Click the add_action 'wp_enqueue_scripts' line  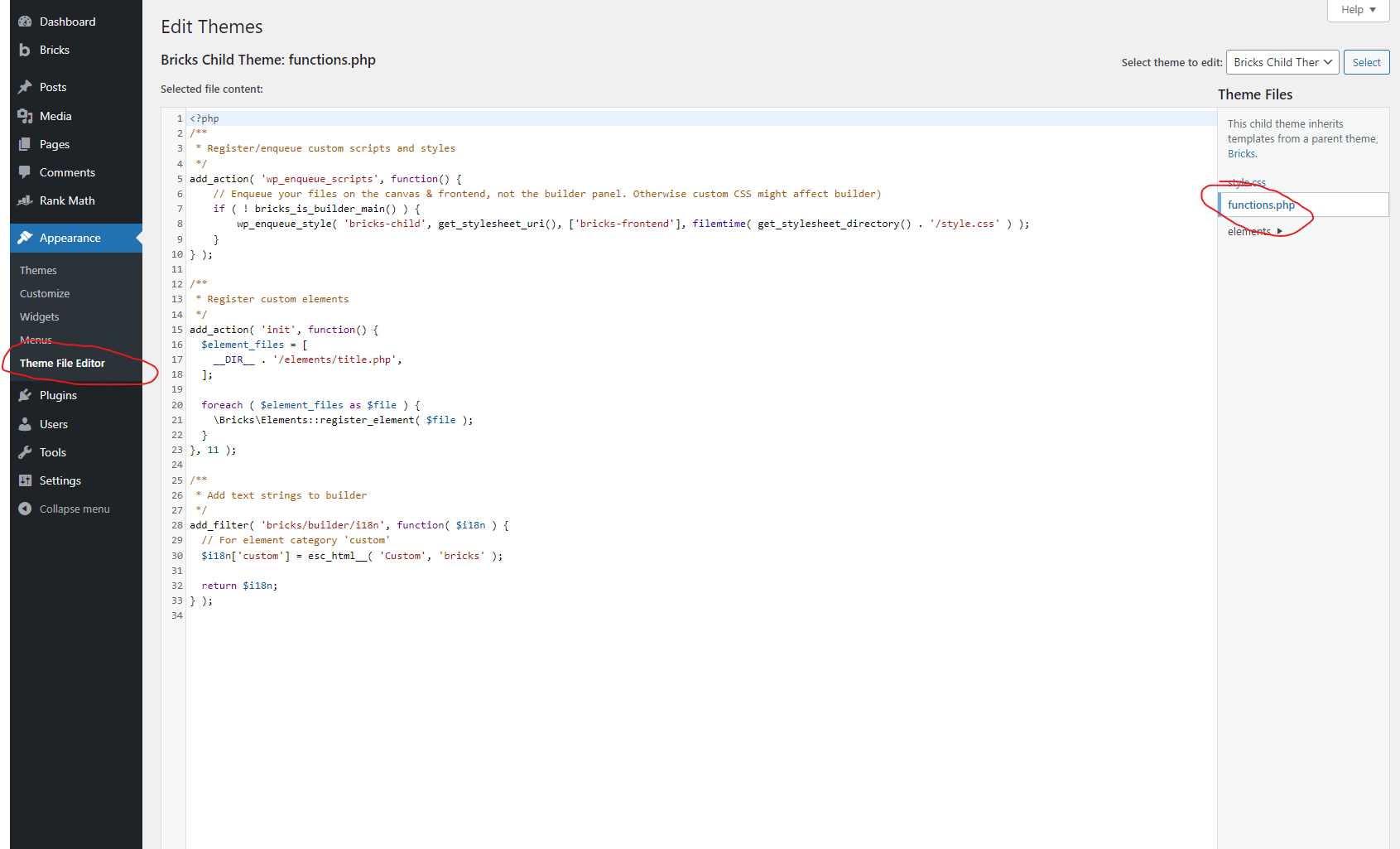325,179
